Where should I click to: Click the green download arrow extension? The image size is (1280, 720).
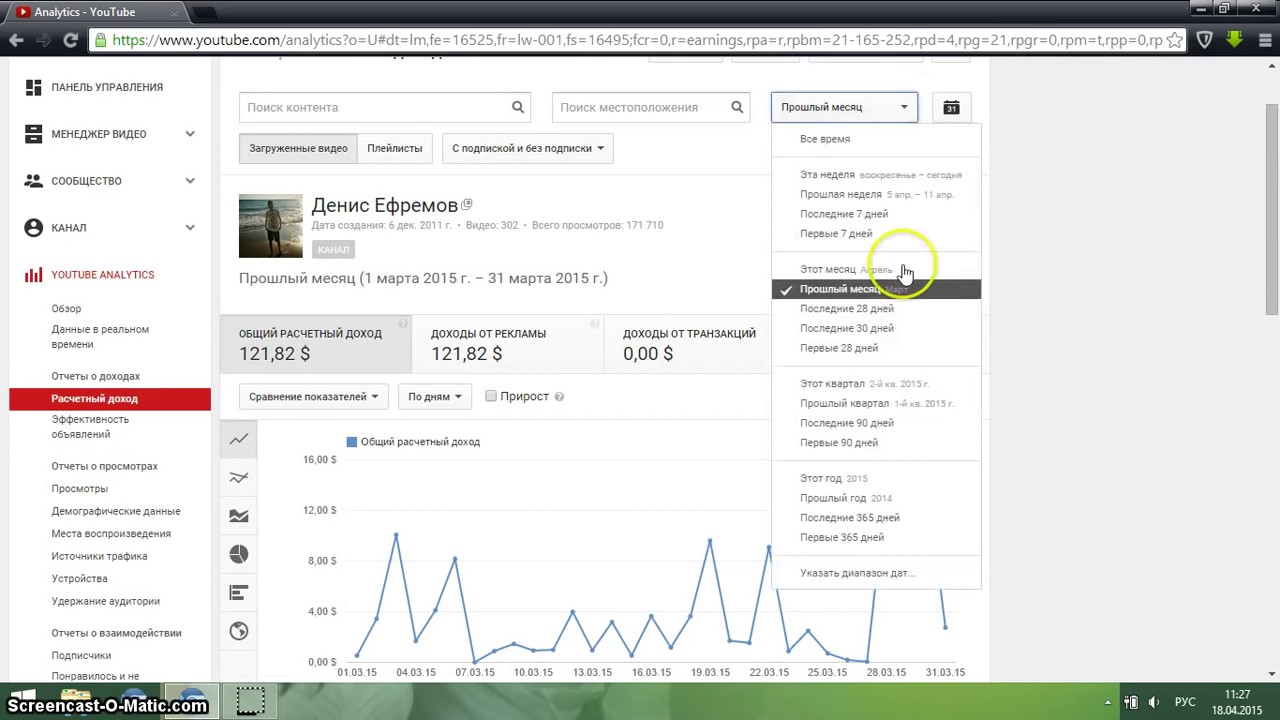pyautogui.click(x=1235, y=40)
